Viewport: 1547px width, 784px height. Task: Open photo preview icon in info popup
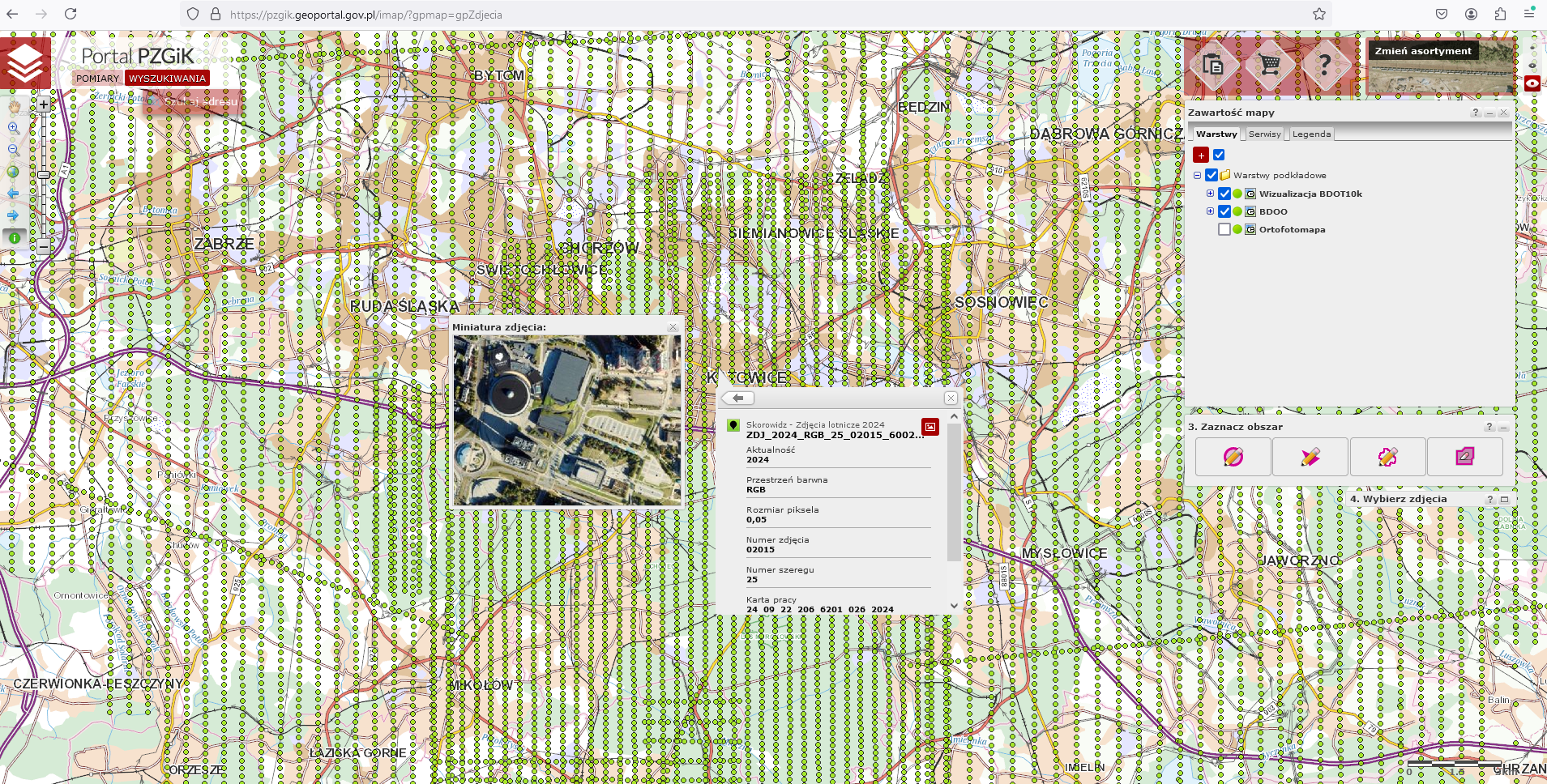pyautogui.click(x=929, y=427)
